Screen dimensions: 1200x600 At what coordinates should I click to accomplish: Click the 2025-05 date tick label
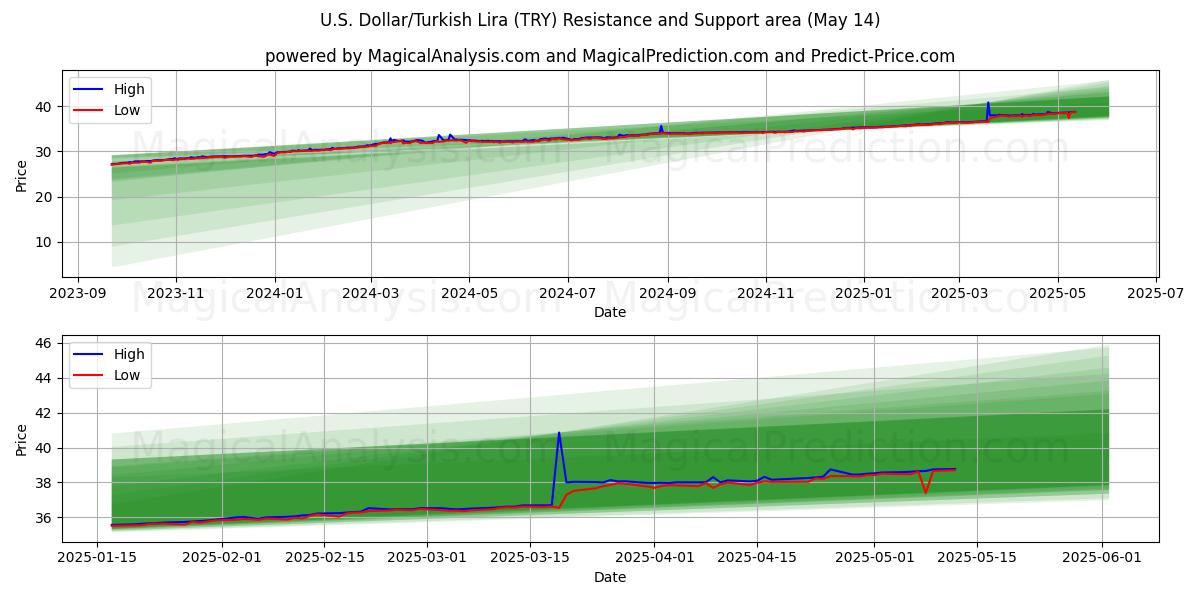point(1056,293)
